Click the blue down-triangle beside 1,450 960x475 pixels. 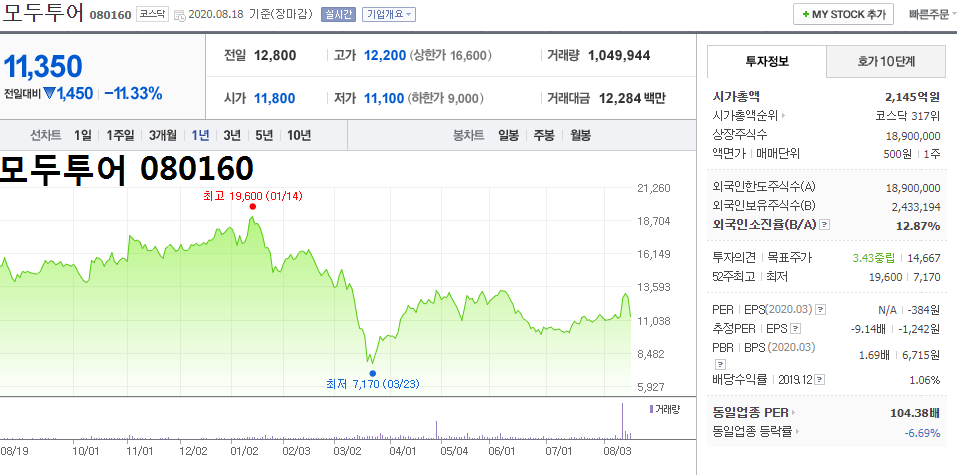coord(50,94)
